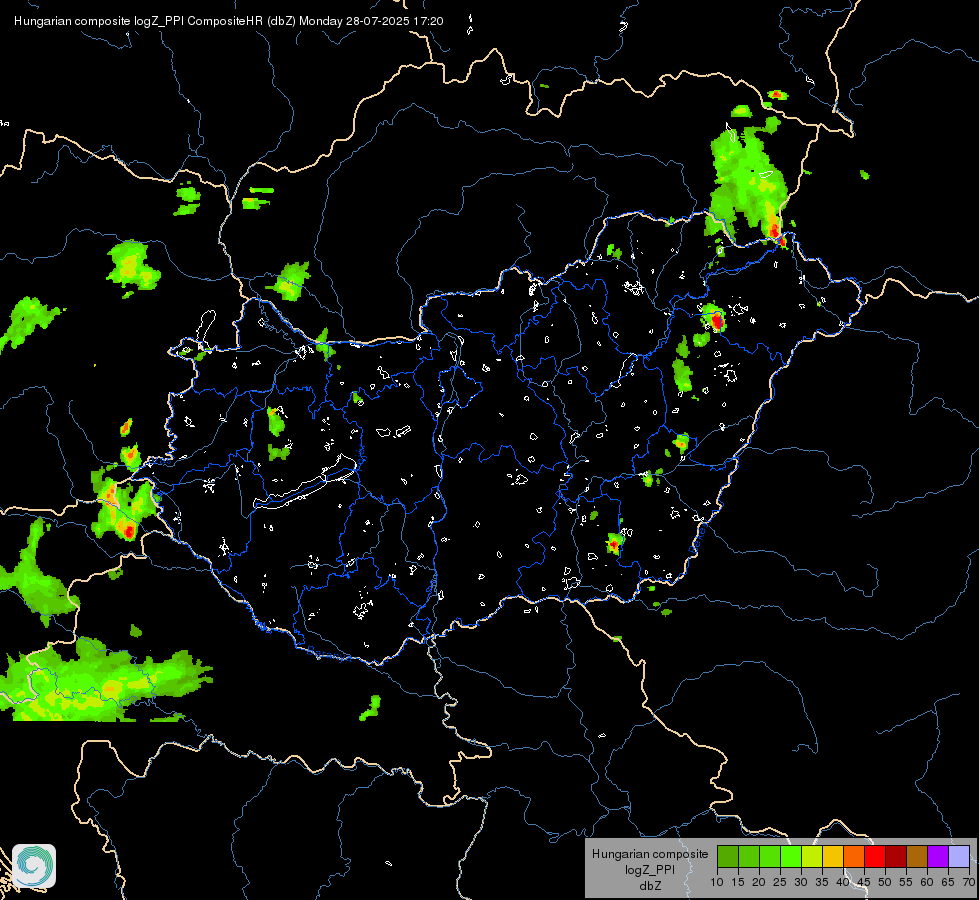
Task: Click the "70" scale value in the legend
Action: 968,883
